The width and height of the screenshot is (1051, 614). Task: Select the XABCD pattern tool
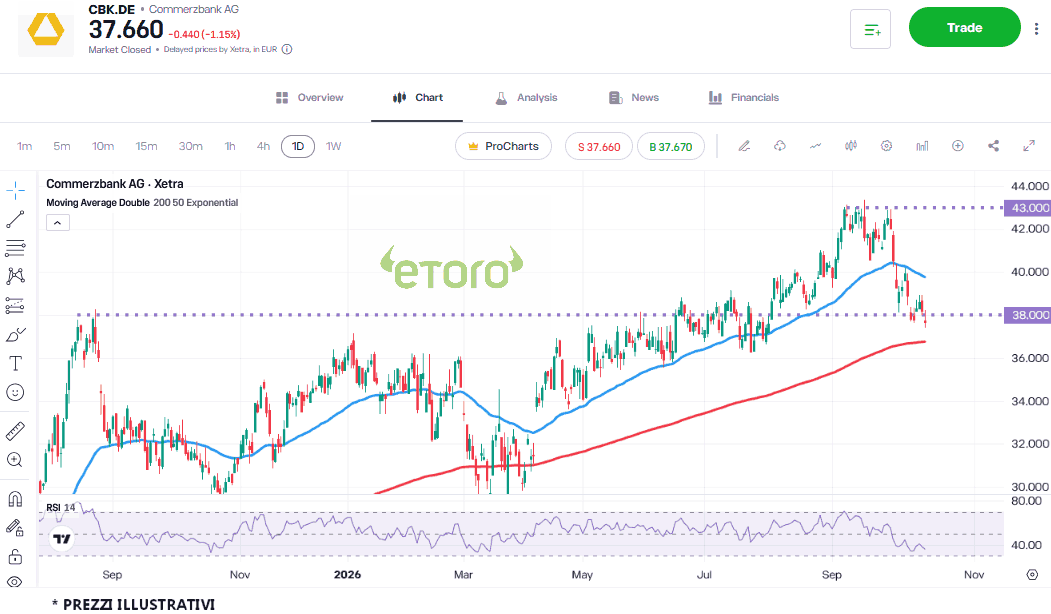pyautogui.click(x=15, y=276)
